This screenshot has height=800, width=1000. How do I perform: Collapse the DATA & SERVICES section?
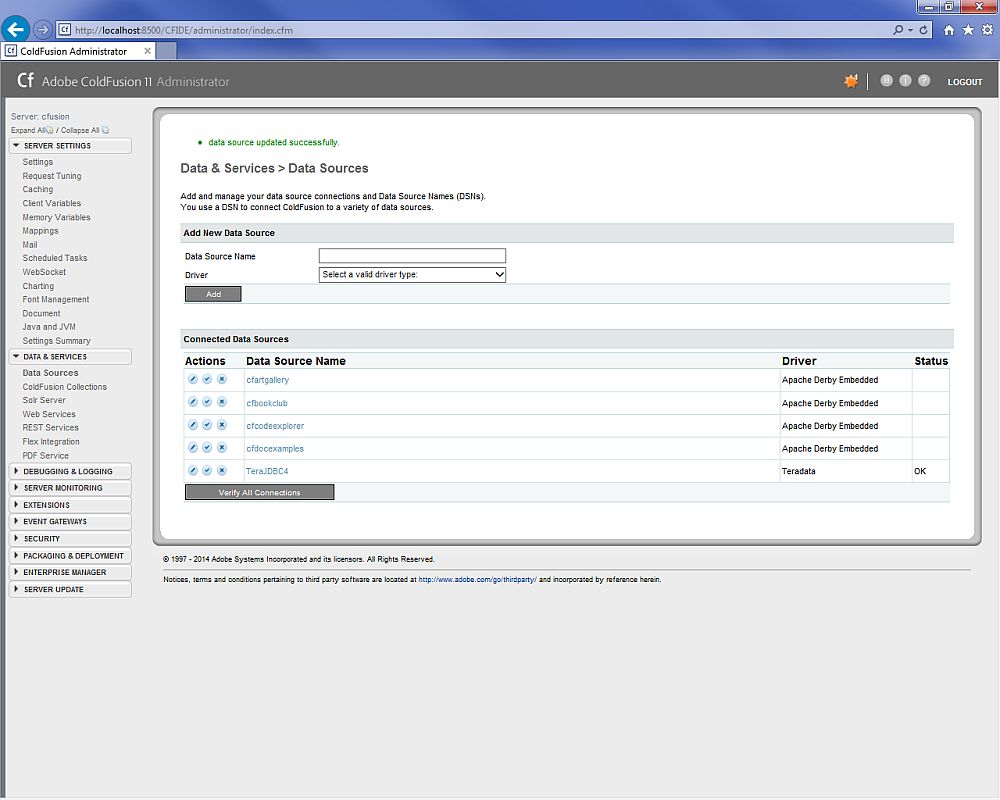click(x=70, y=357)
